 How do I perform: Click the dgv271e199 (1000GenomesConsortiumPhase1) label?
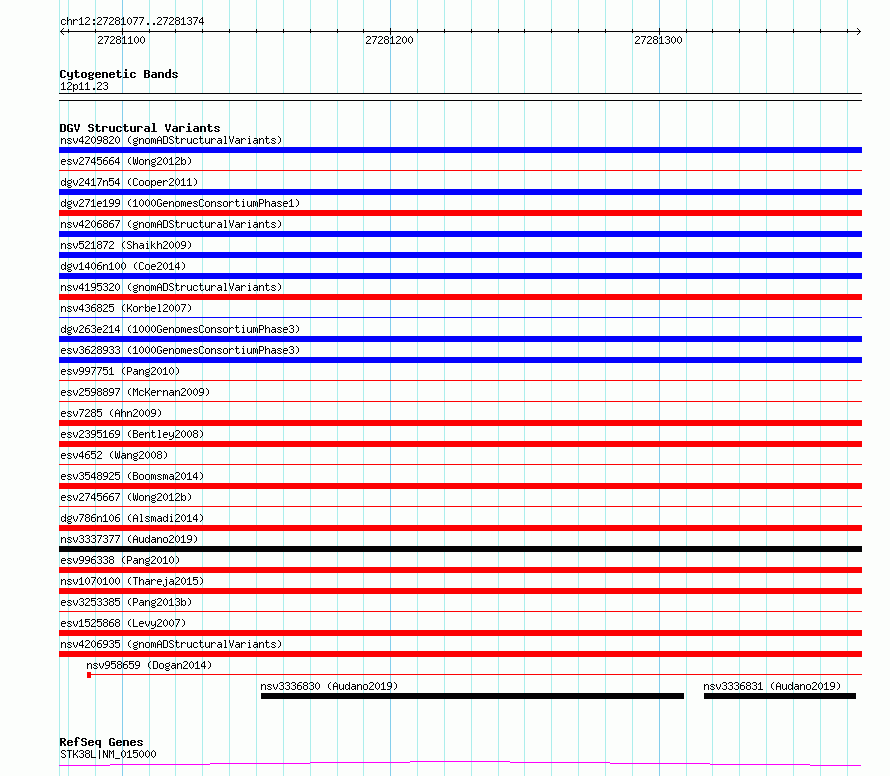[180, 203]
